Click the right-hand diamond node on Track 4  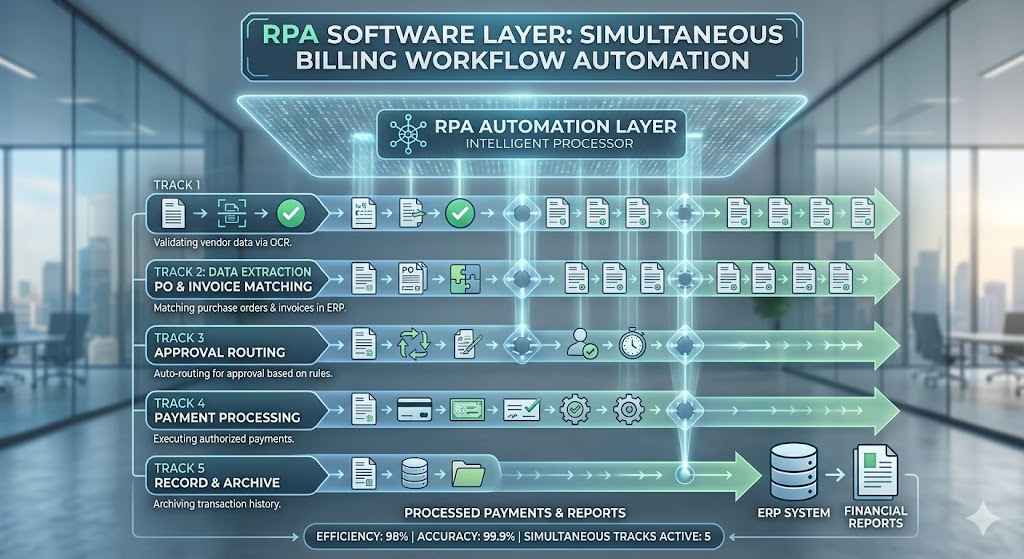[x=684, y=410]
